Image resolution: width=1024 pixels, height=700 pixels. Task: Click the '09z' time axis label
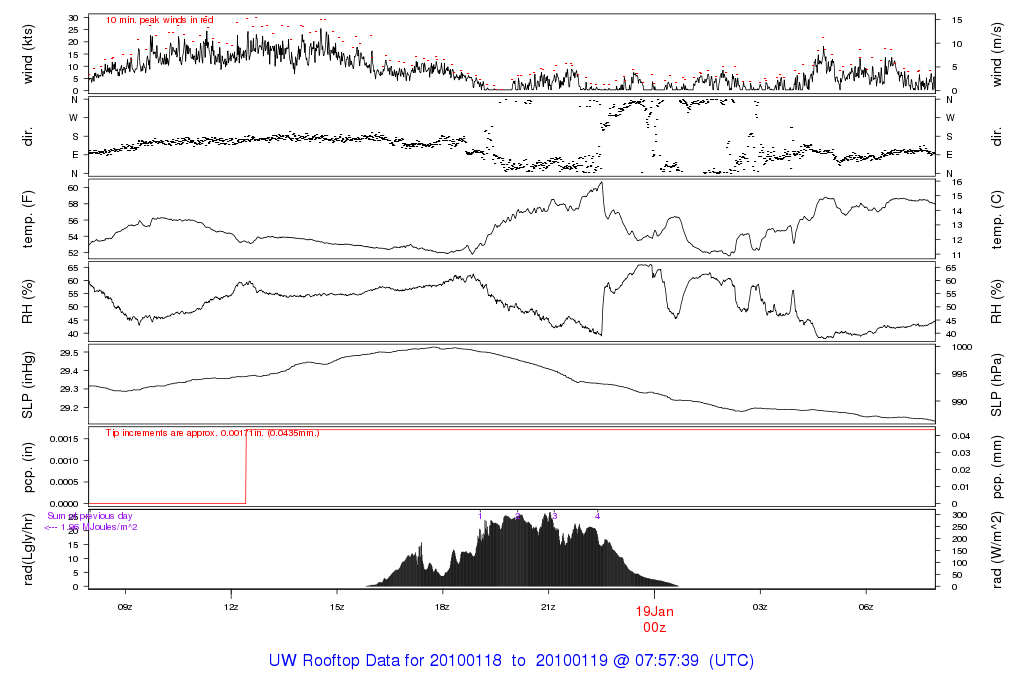click(x=125, y=607)
